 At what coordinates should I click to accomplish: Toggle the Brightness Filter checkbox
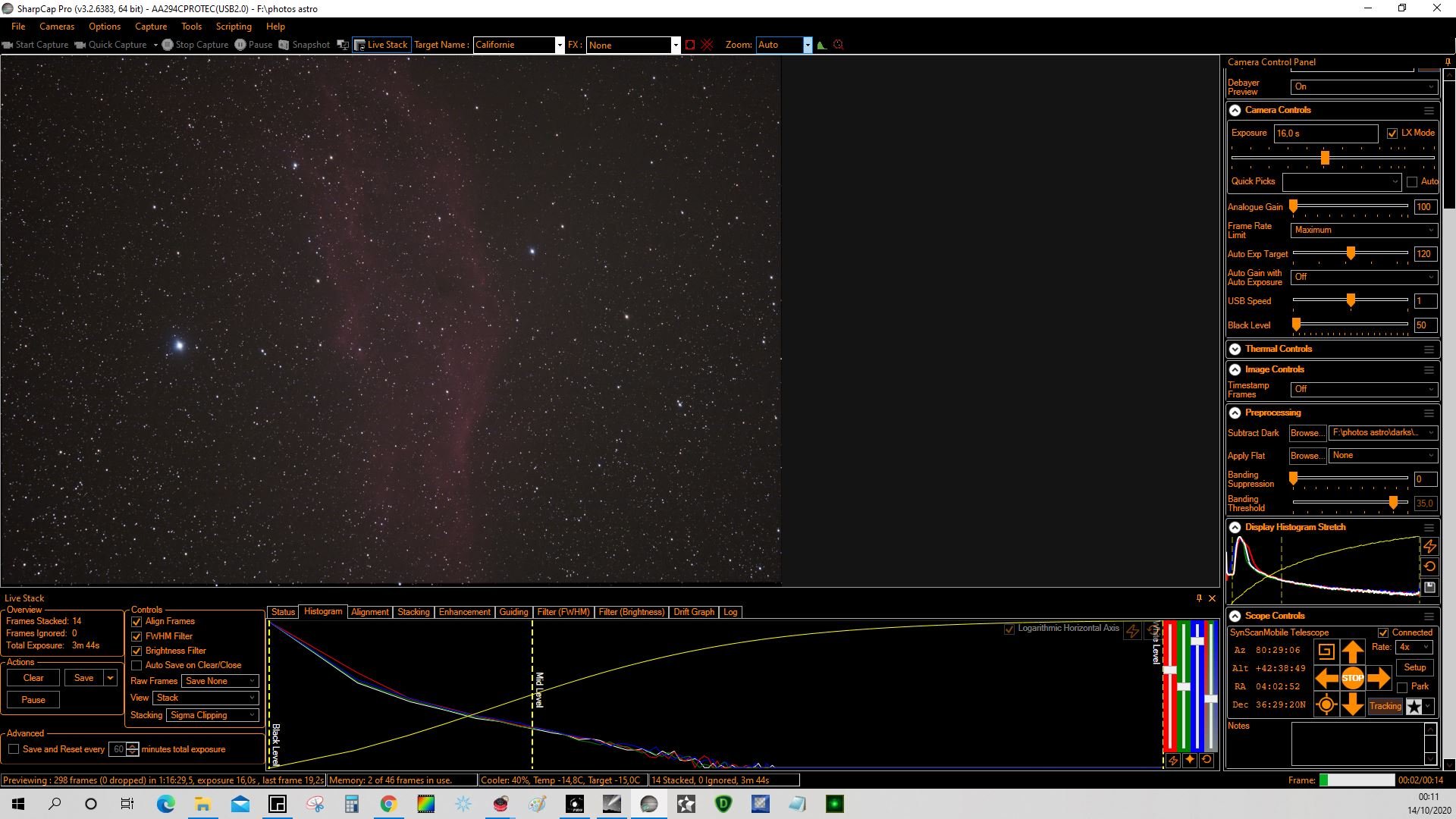pos(136,651)
